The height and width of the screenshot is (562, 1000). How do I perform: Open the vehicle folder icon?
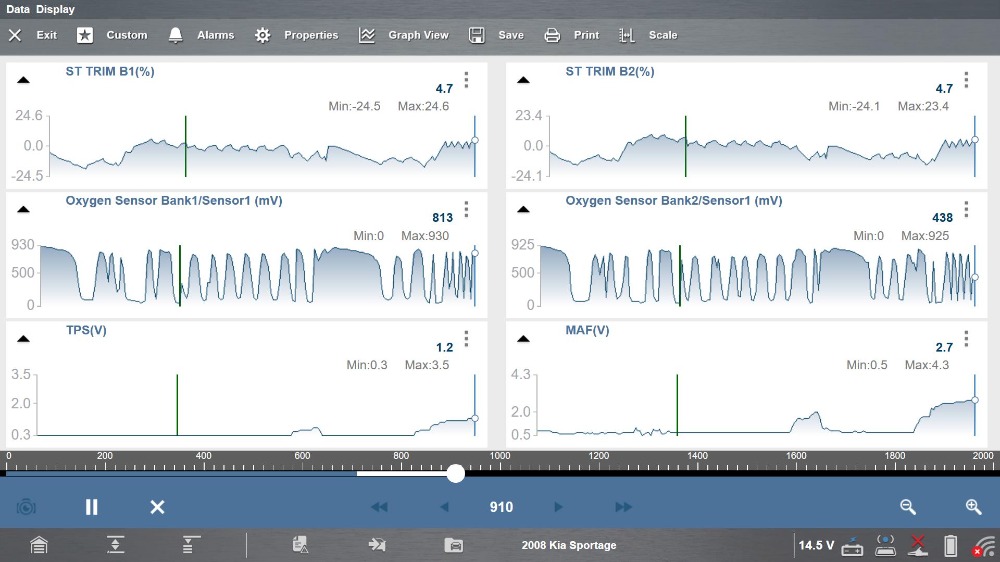click(x=454, y=545)
